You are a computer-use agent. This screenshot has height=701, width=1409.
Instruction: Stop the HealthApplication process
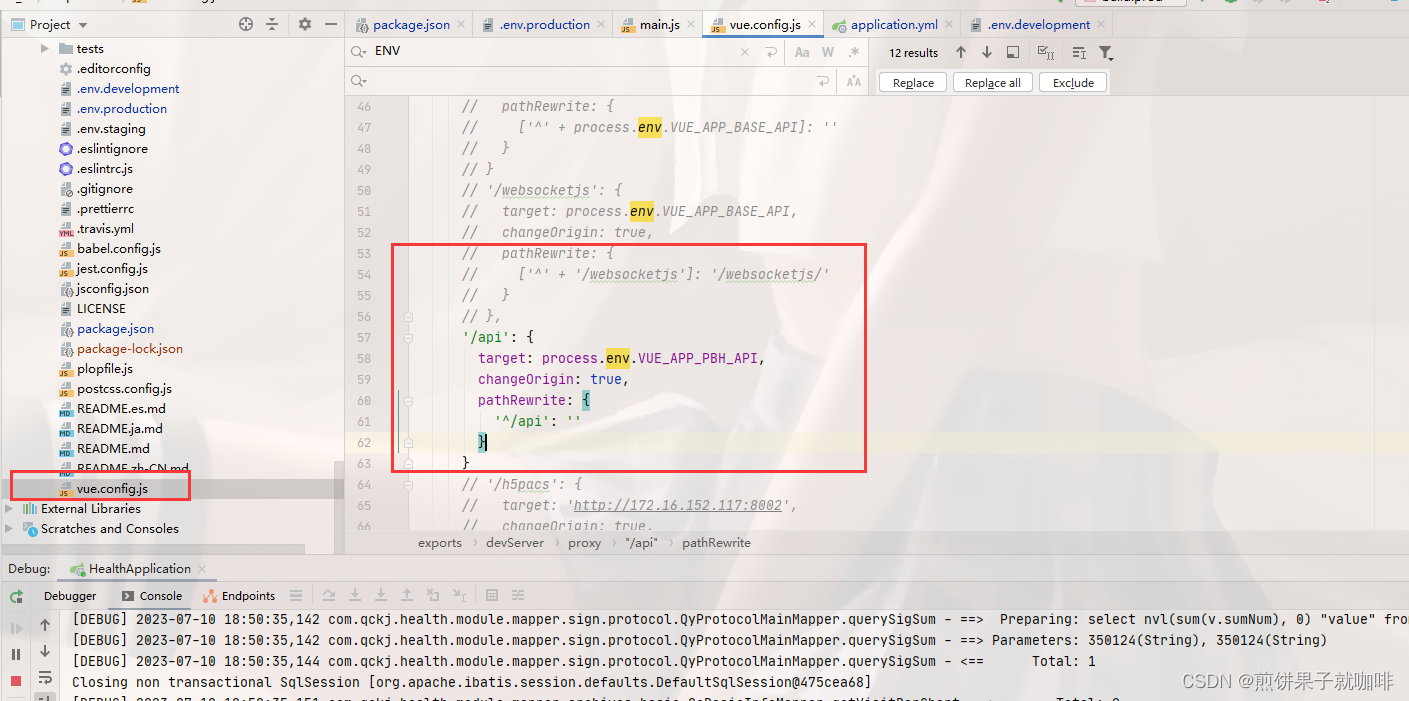[16, 681]
